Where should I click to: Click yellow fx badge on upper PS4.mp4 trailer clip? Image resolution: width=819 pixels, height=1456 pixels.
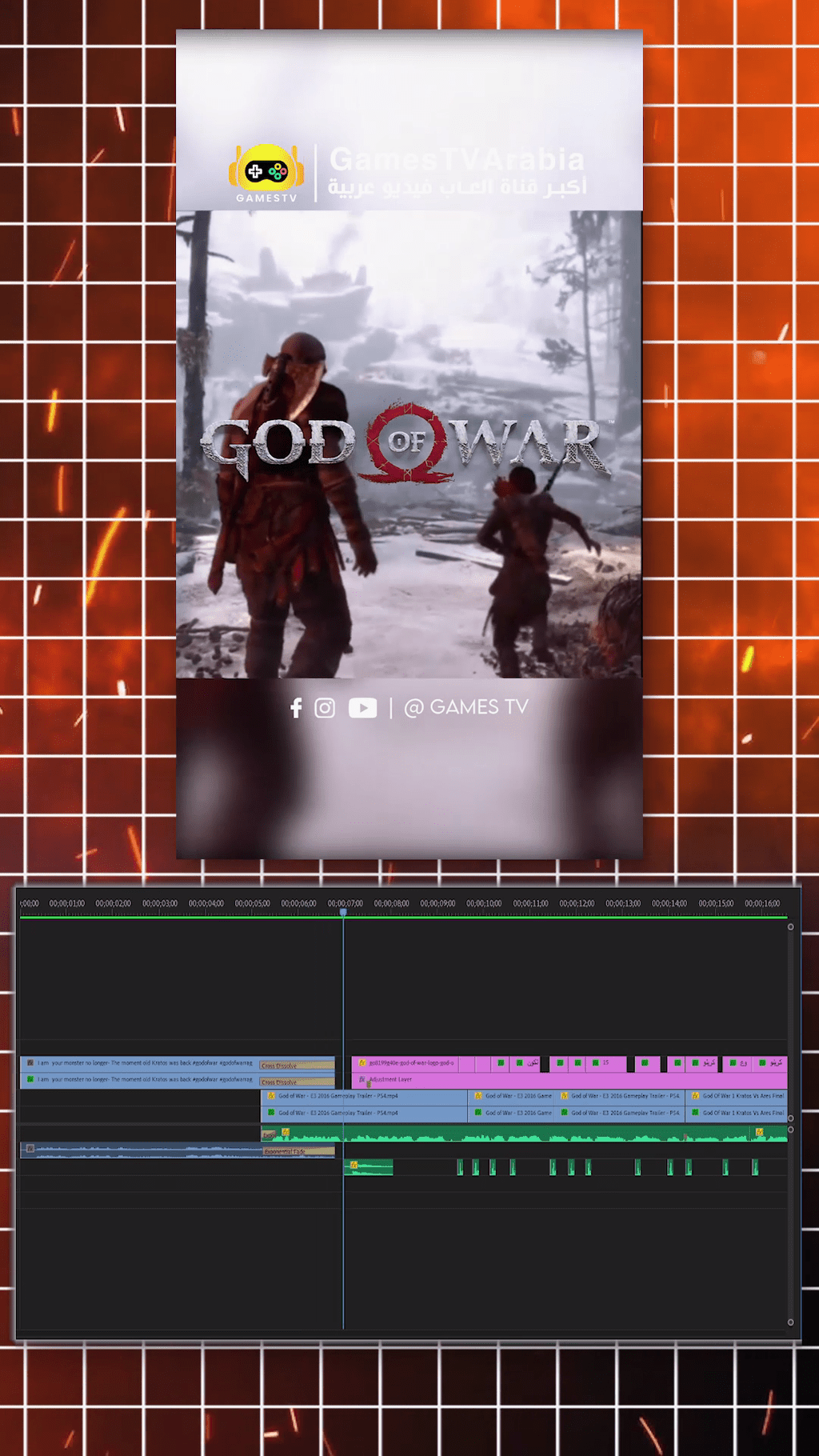(271, 1096)
